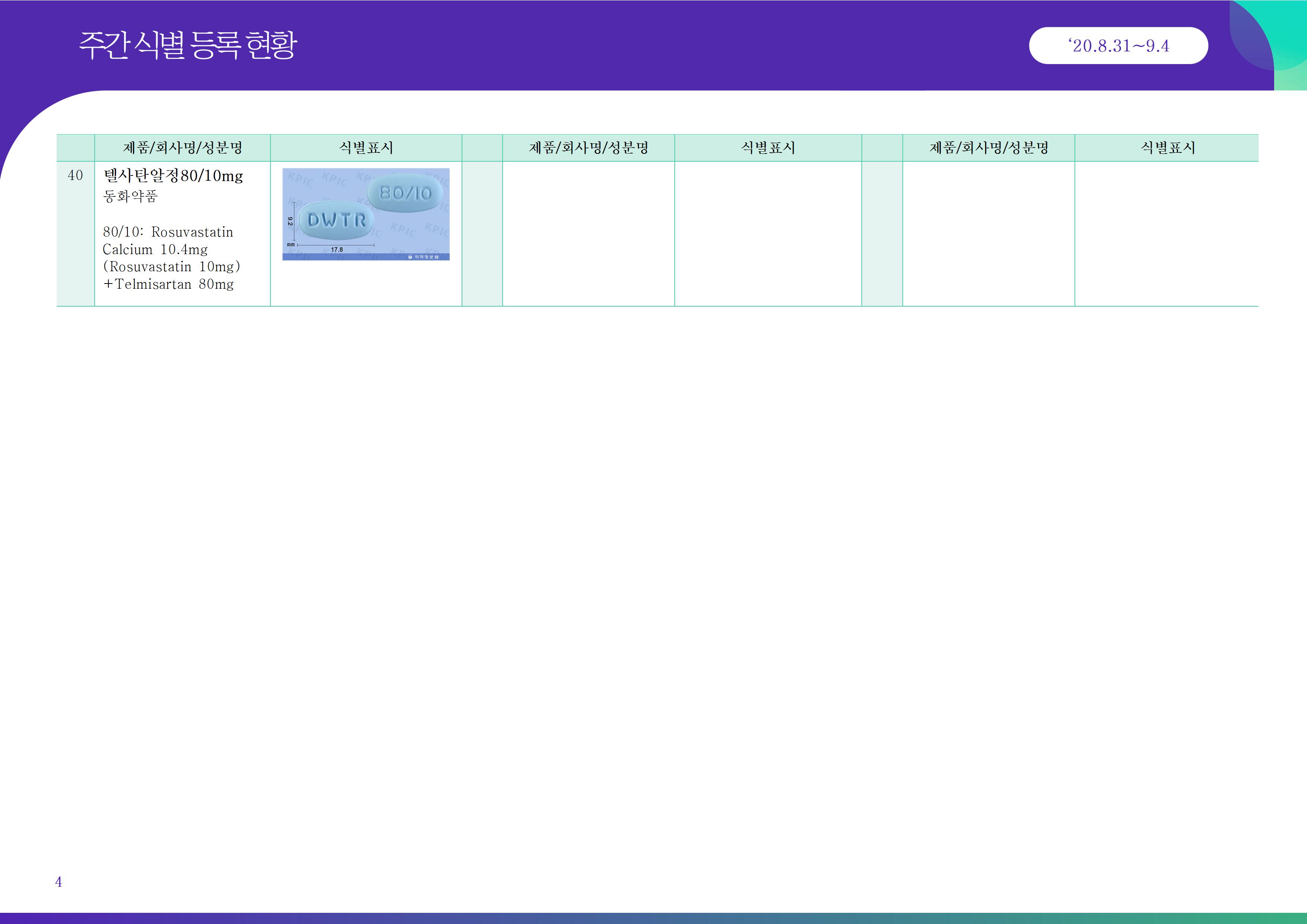Screen dimensions: 1307x924
Task: Select the product name 텔사탄알정80/10mg
Action: tap(173, 175)
